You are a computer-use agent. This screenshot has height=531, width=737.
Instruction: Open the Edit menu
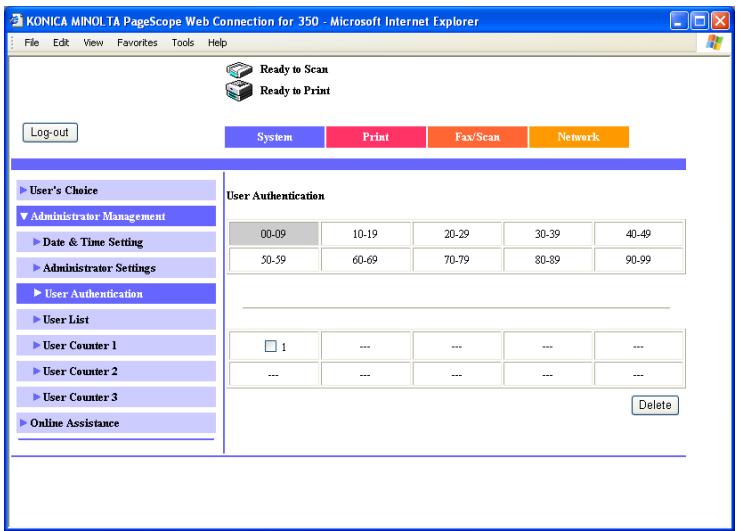[x=61, y=43]
